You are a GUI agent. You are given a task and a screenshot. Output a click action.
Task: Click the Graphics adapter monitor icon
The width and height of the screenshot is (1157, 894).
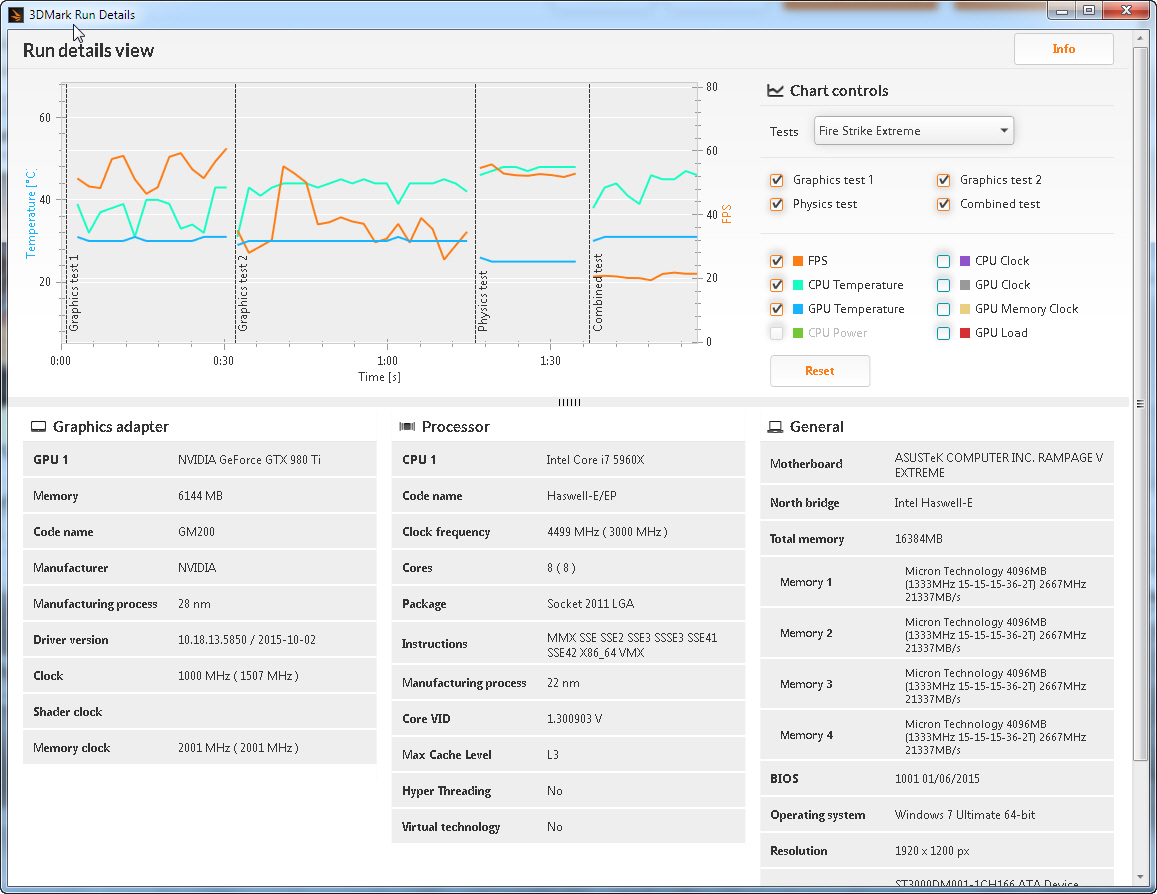[38, 426]
